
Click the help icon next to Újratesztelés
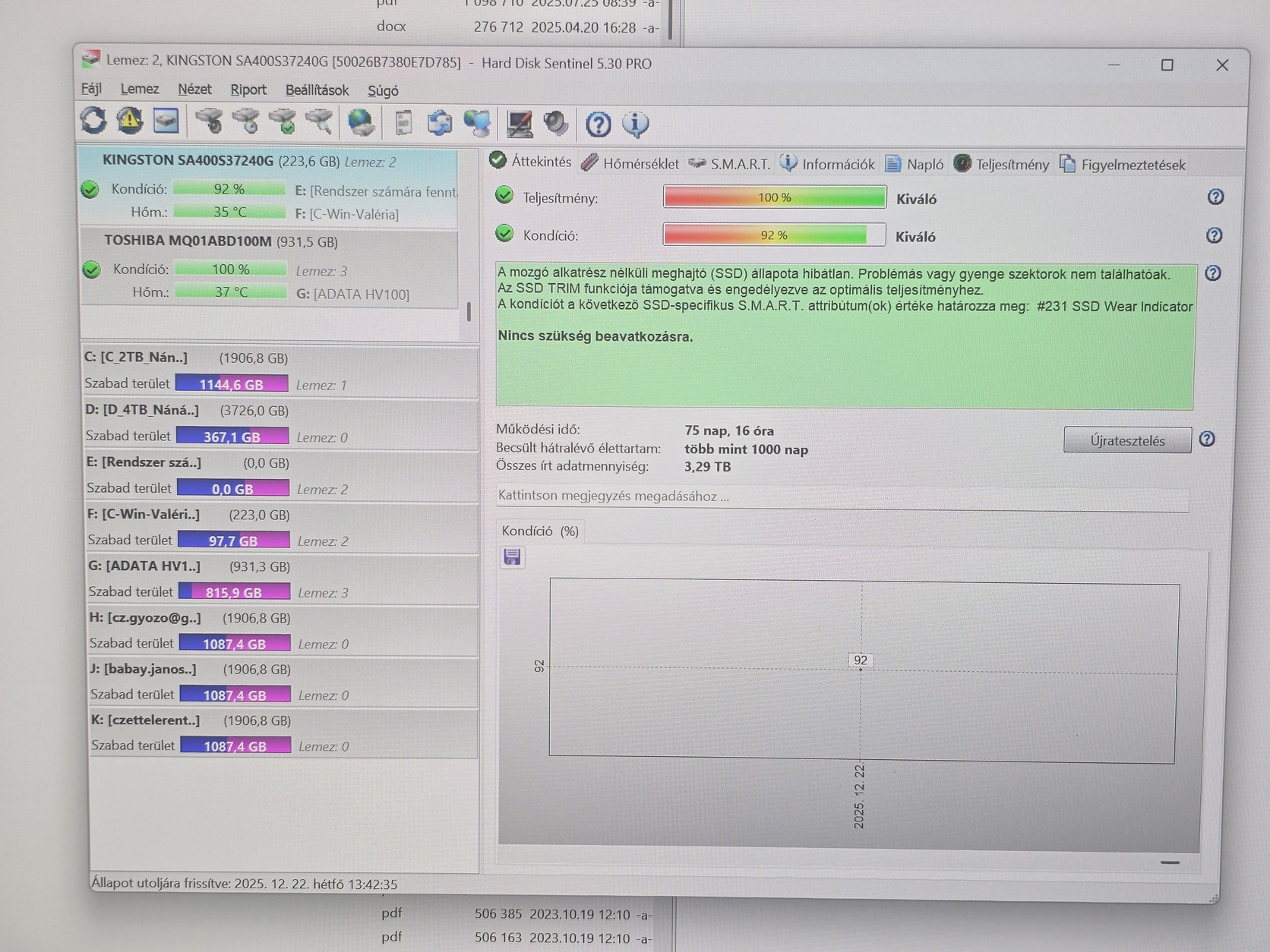1207,439
